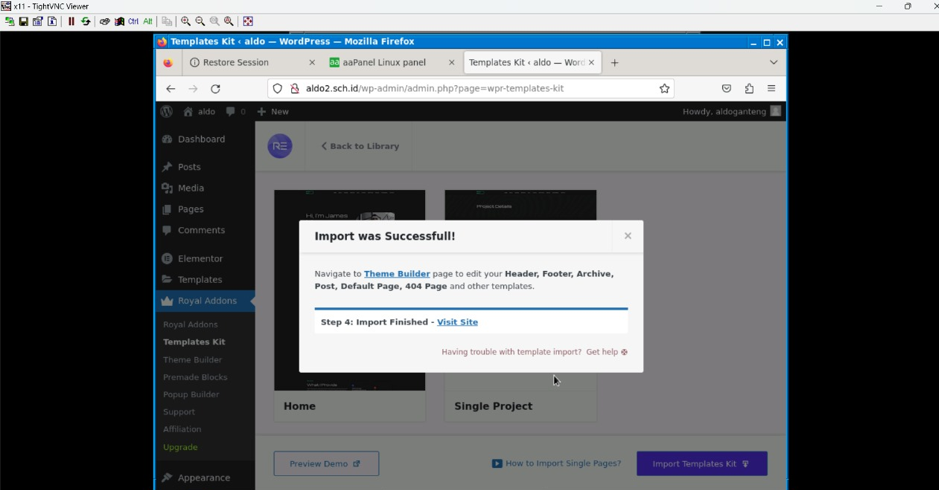Go forward in Firefox

[x=193, y=89]
